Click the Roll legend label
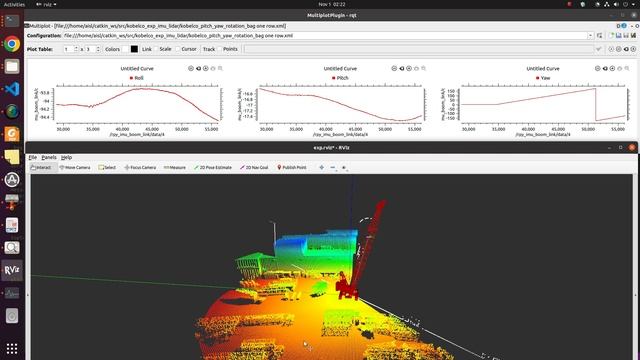This screenshot has width=640, height=360. (x=137, y=78)
